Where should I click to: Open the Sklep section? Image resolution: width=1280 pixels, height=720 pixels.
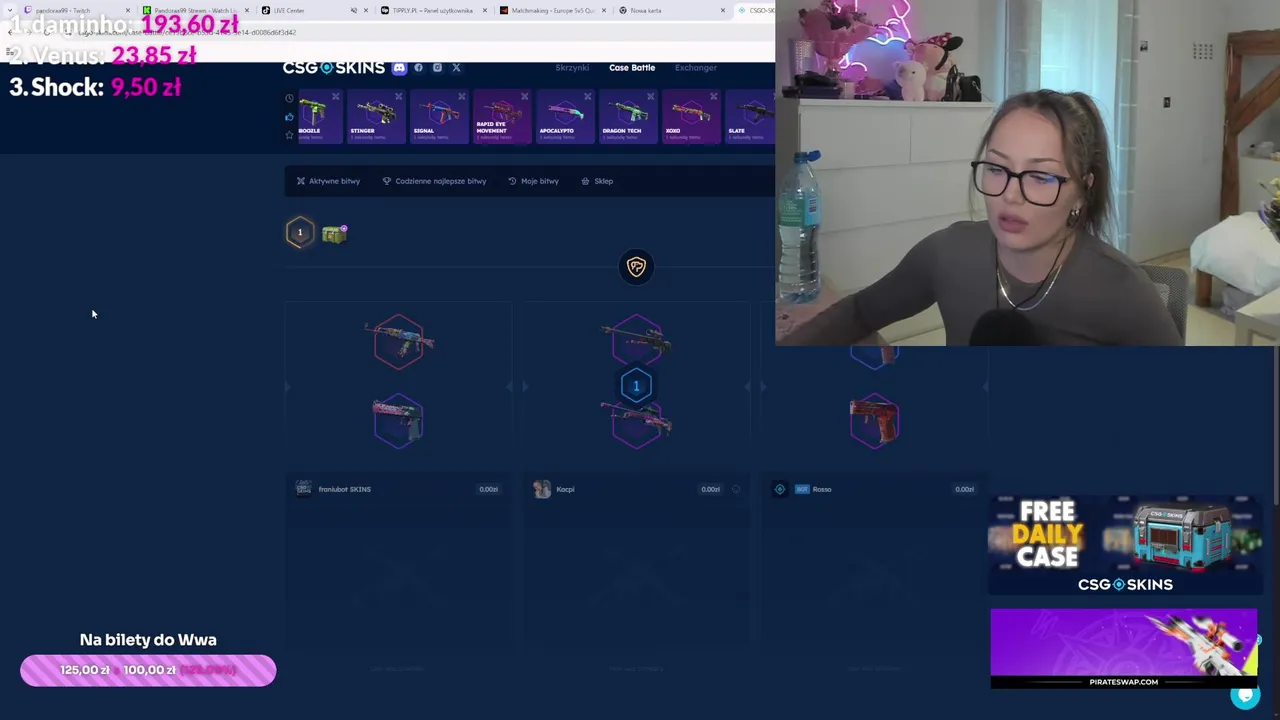(597, 181)
